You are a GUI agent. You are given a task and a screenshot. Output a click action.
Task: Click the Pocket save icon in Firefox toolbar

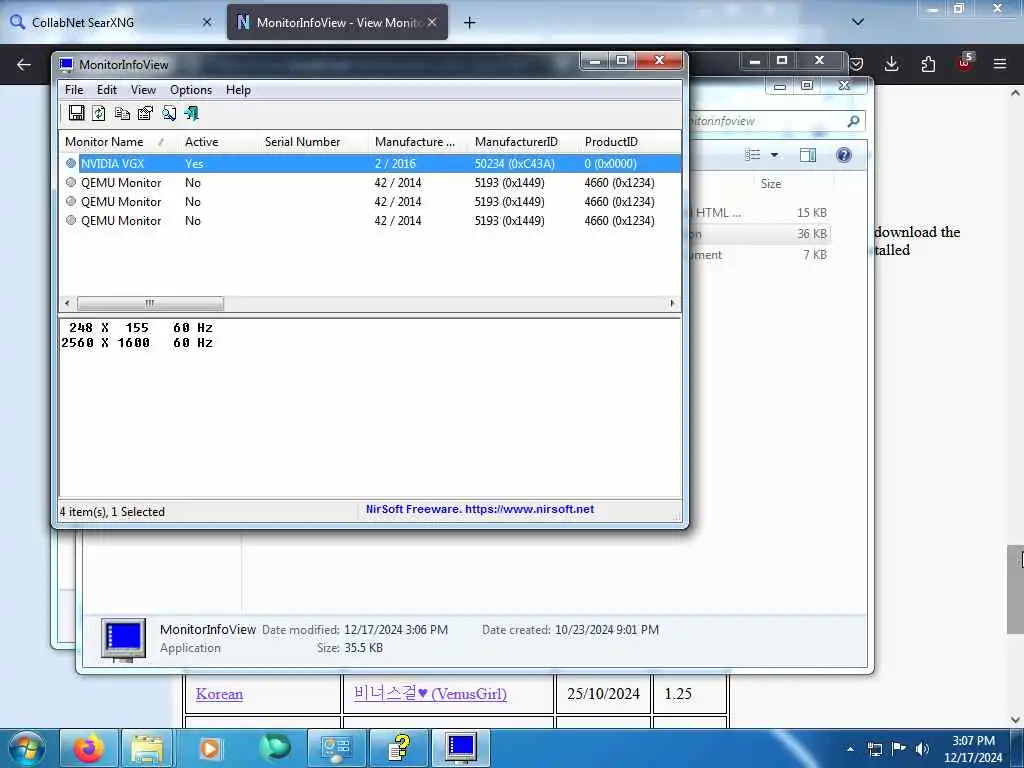pos(857,64)
